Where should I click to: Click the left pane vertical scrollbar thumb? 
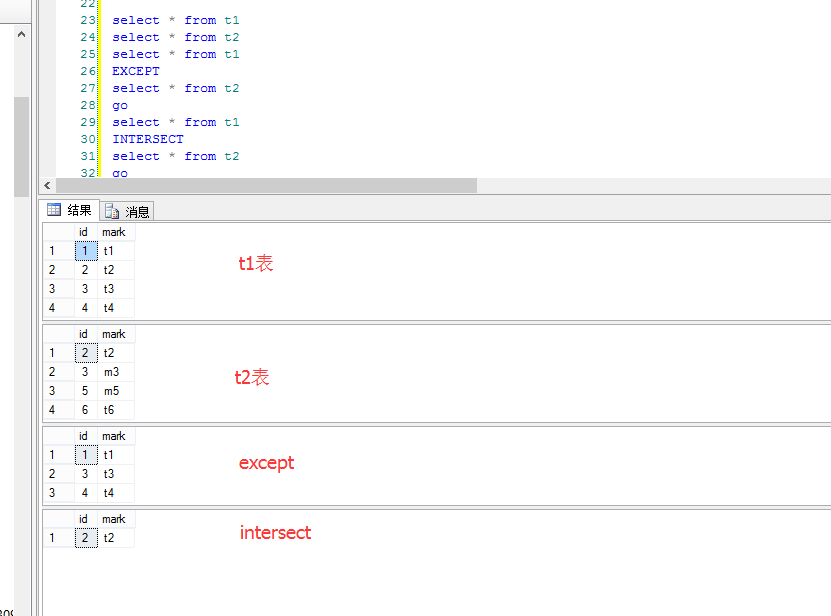coord(21,147)
